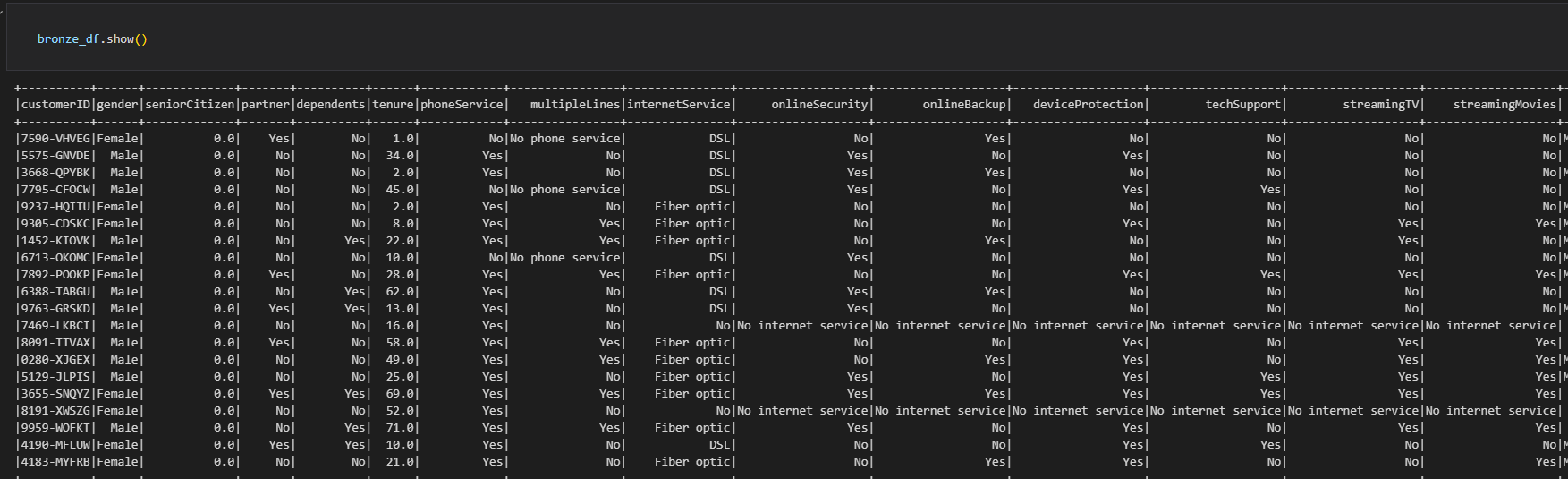Click the cell execution success checkmark
1568x479 pixels.
click(2, 12)
